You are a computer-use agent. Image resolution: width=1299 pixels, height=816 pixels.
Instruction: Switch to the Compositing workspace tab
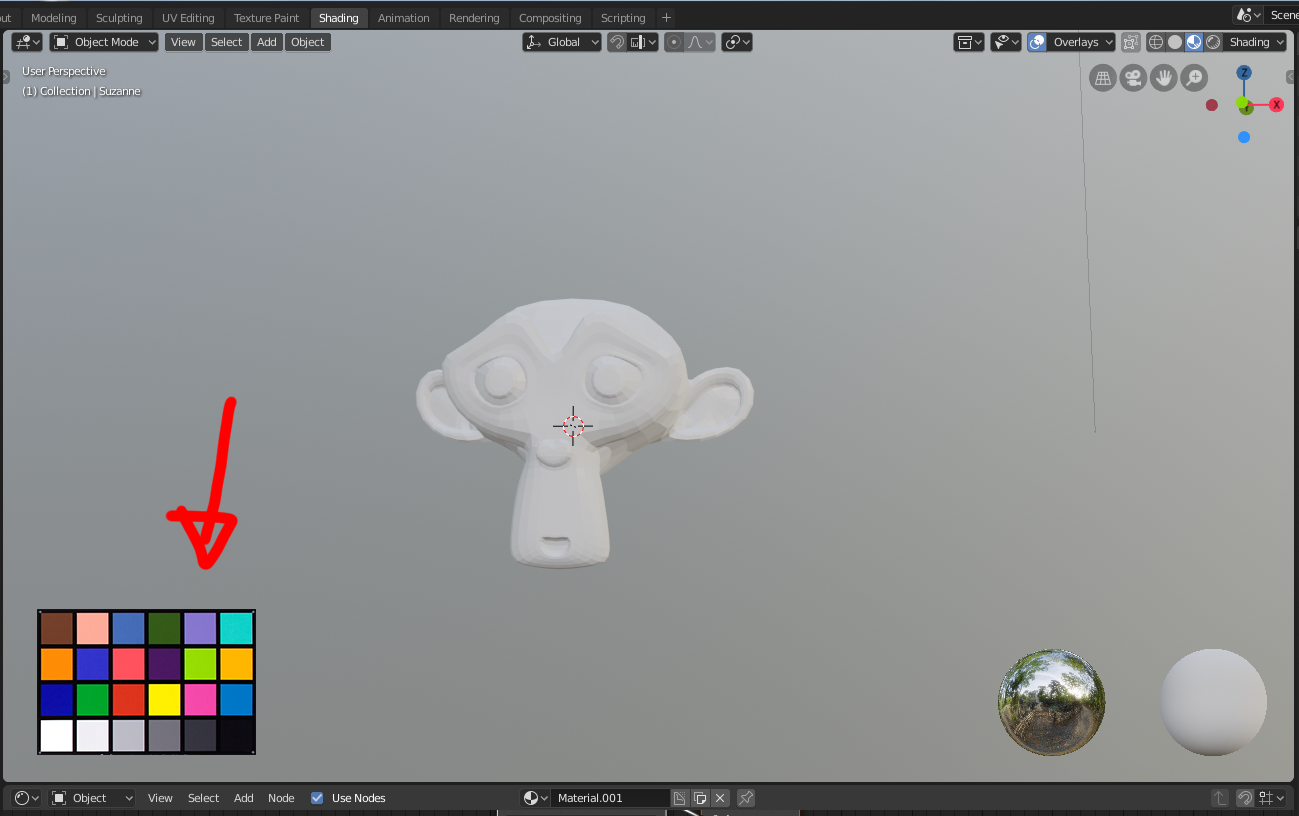click(x=550, y=18)
